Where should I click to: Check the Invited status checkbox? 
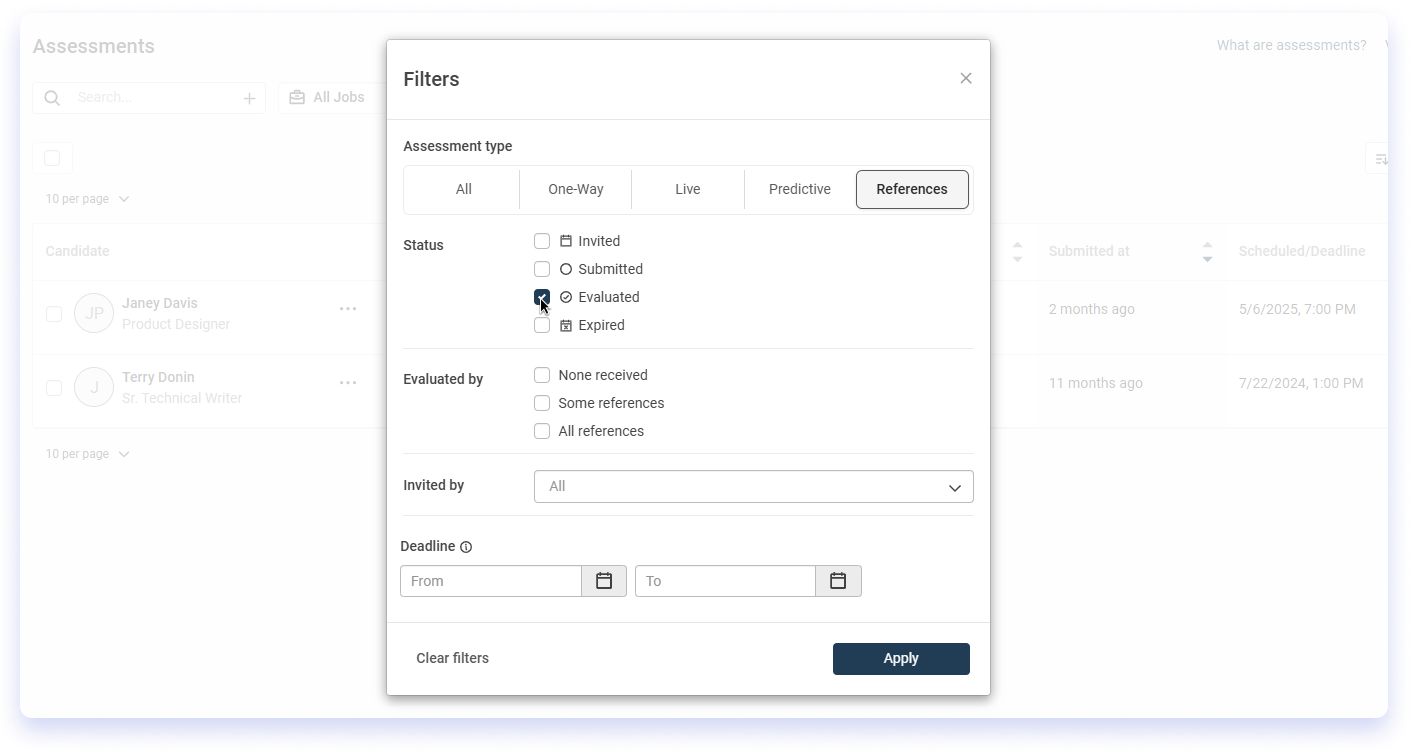tap(542, 241)
